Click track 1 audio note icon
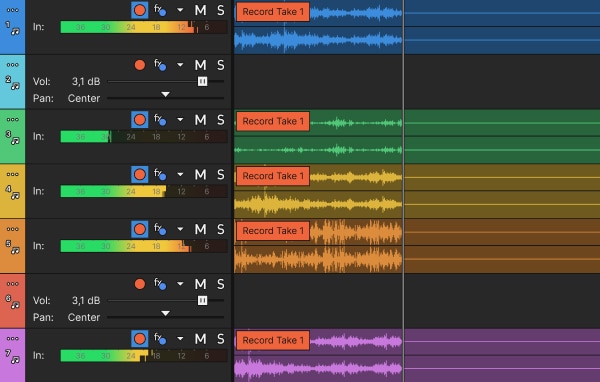 pos(15,31)
